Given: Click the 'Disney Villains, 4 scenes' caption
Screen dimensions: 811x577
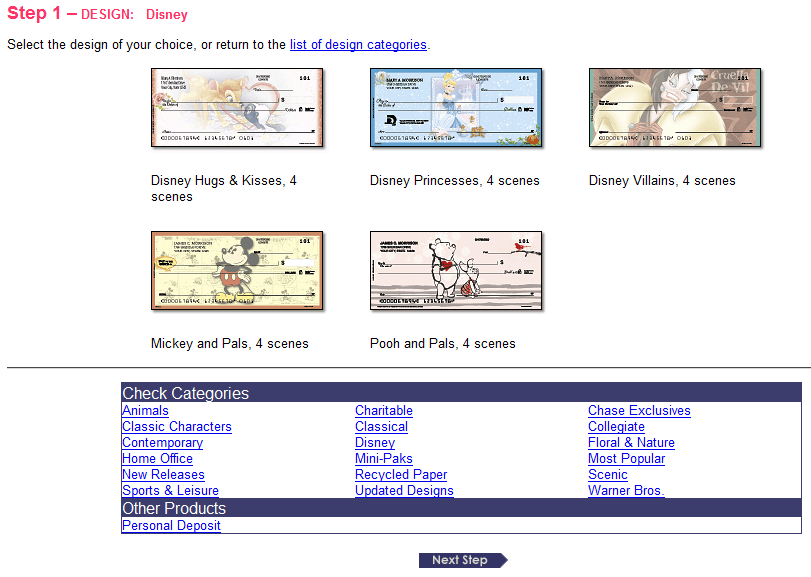Looking at the screenshot, I should 662,180.
